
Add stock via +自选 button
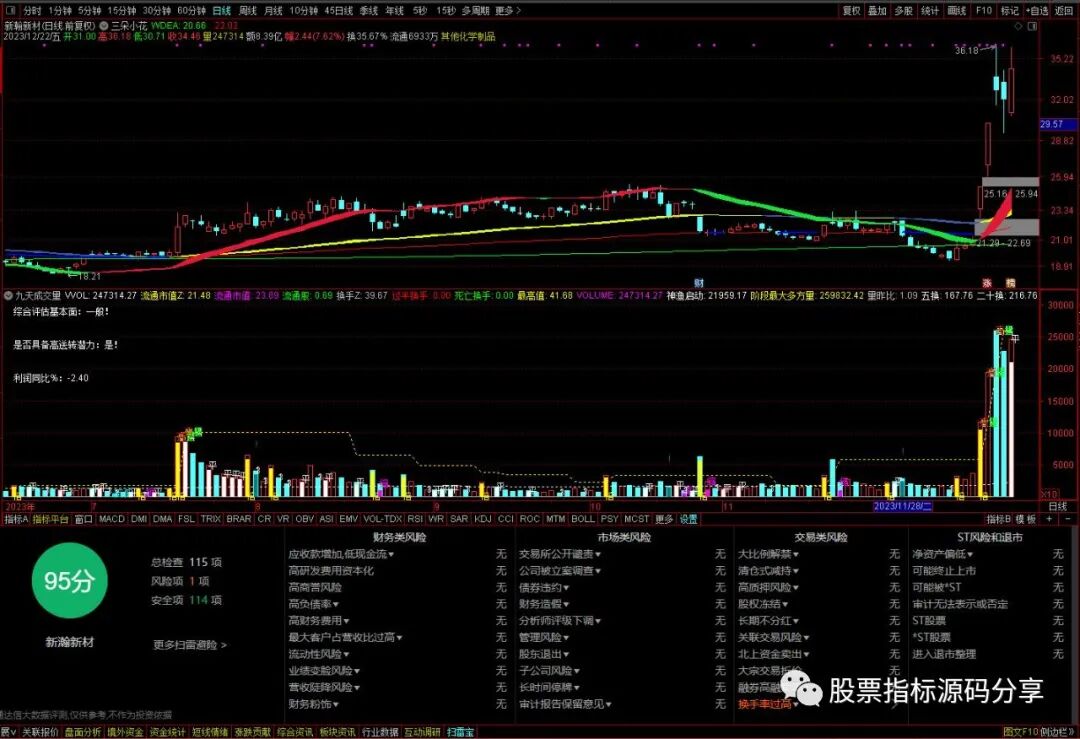[1037, 10]
